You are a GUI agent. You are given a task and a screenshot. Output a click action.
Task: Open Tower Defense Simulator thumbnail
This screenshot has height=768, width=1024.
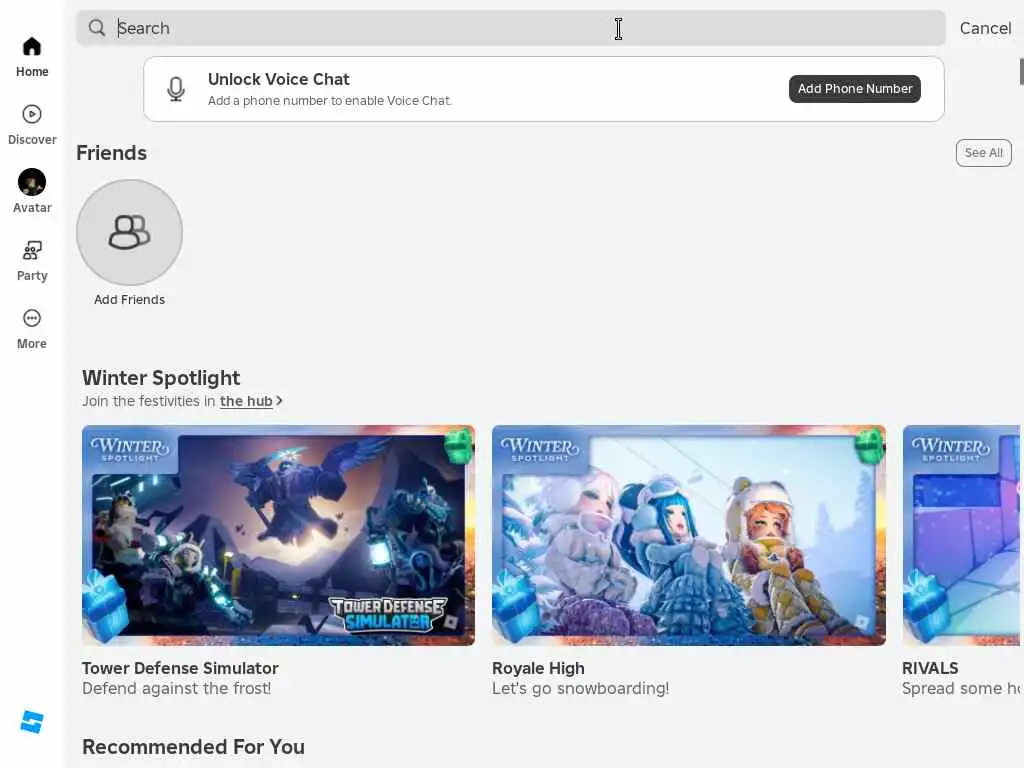(278, 536)
